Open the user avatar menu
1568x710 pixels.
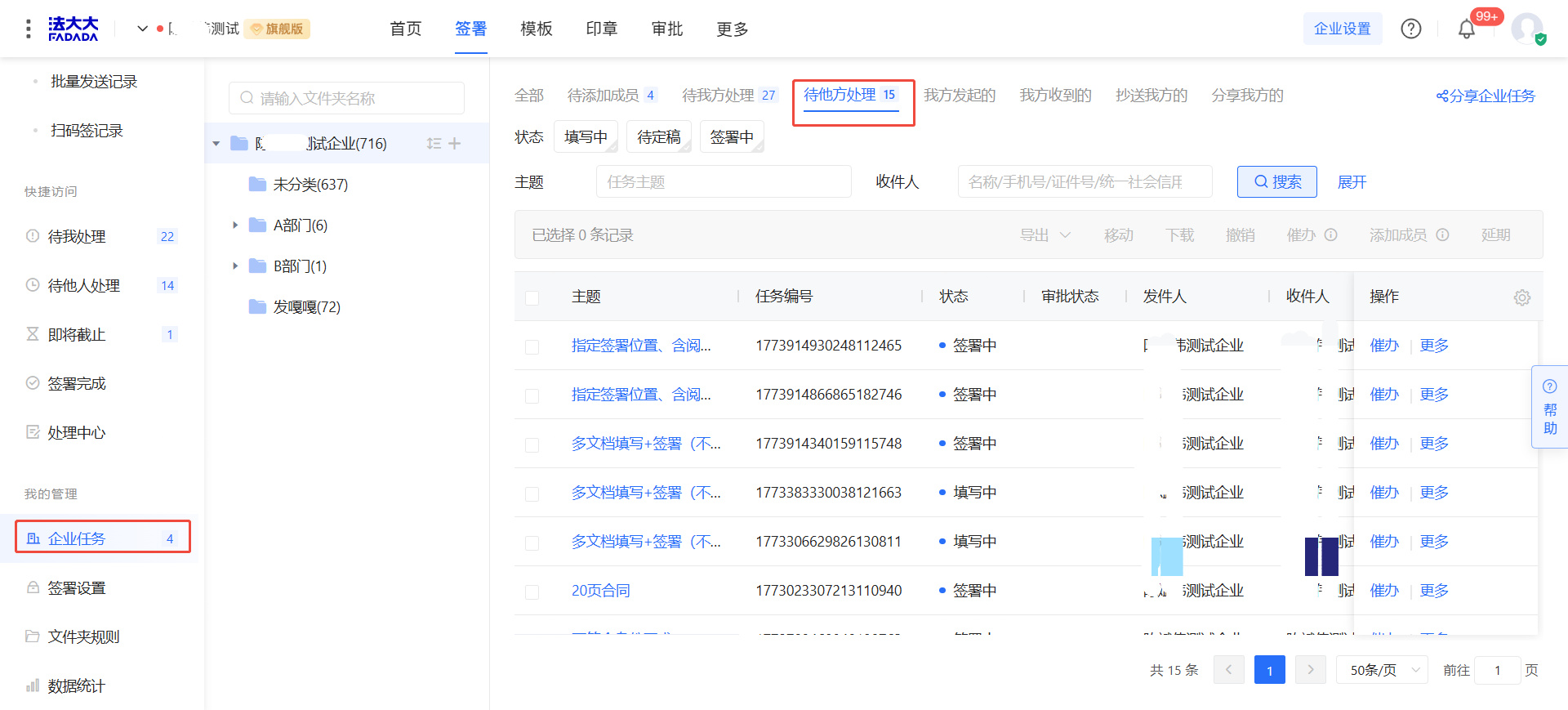click(1527, 29)
